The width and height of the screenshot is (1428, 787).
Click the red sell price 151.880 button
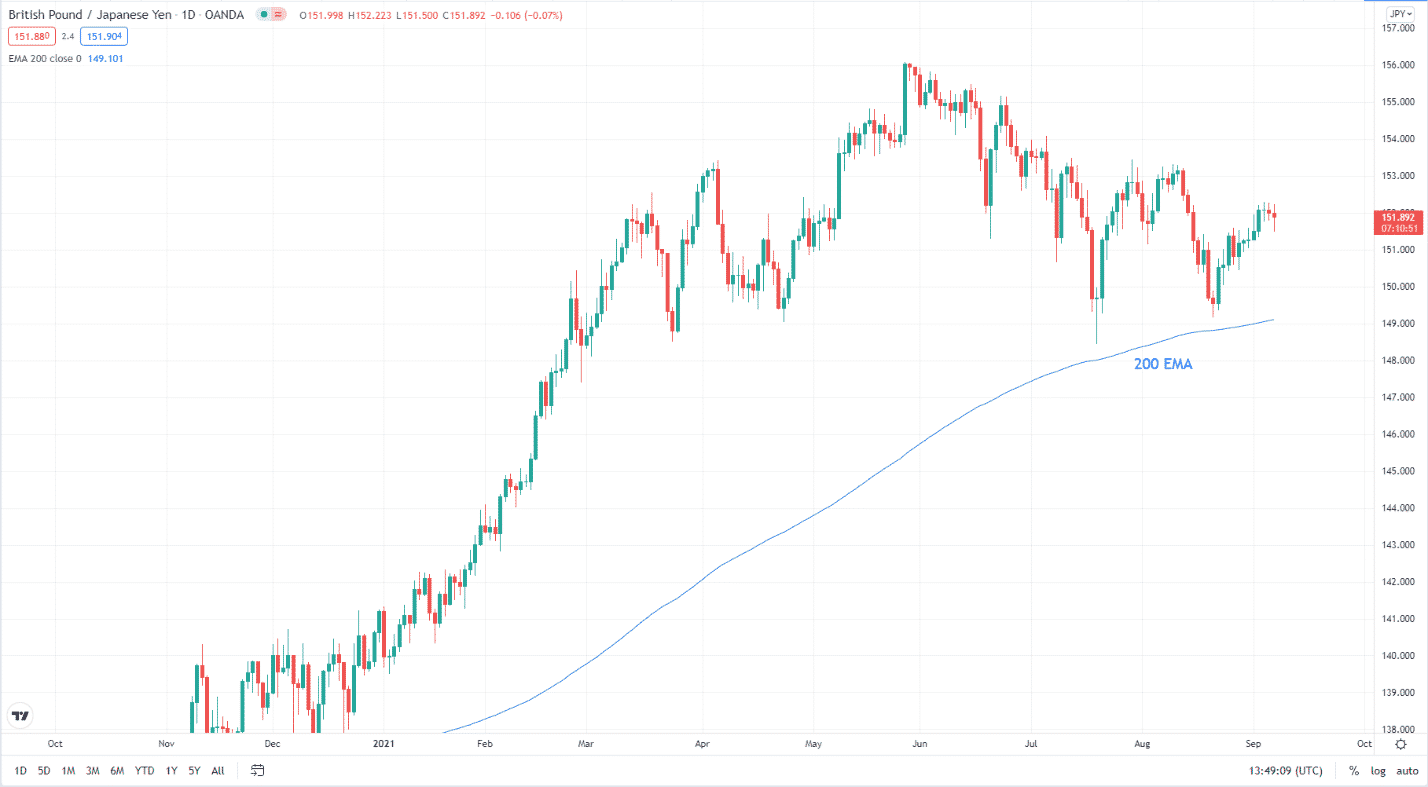[x=31, y=37]
